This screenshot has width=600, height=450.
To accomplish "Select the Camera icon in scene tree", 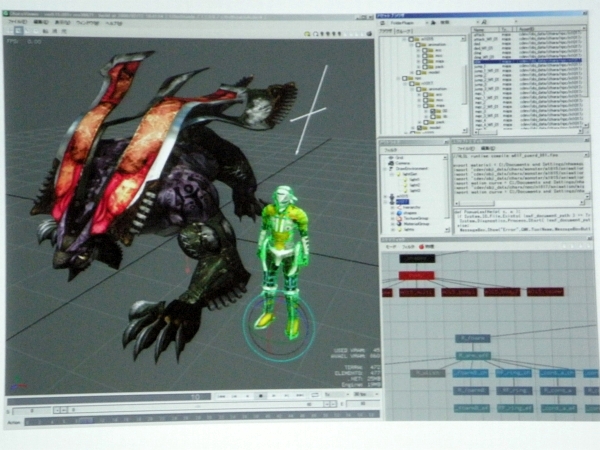I will click(391, 163).
